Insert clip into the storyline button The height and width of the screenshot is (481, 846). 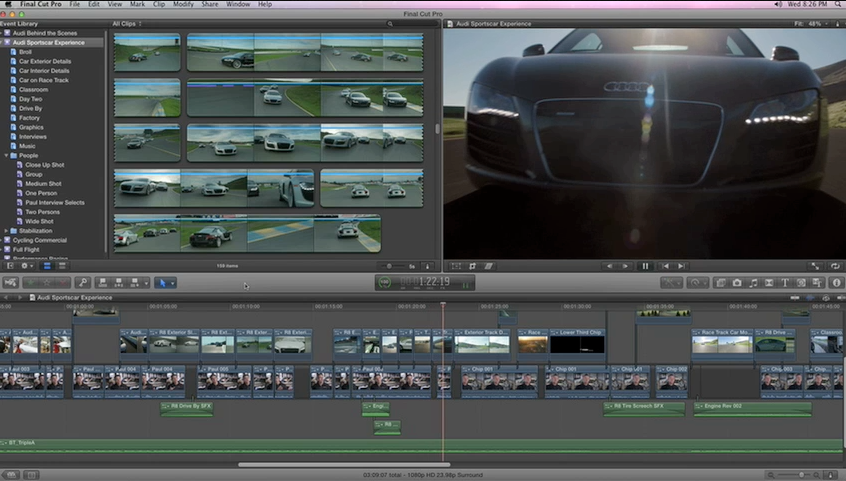[119, 282]
